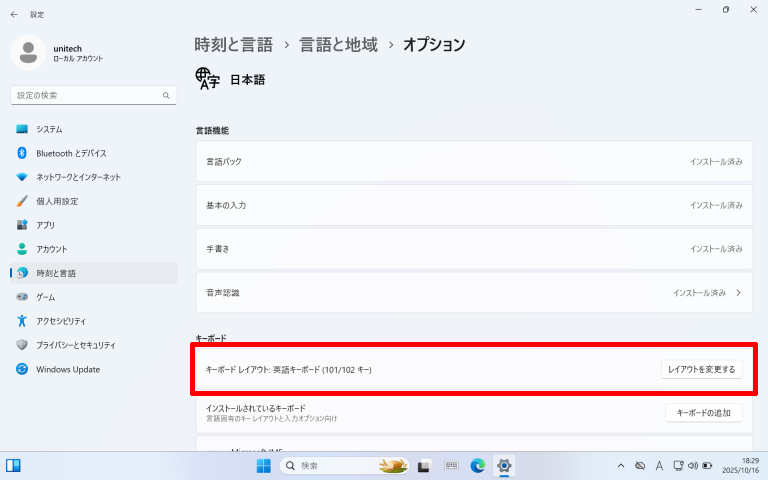Image resolution: width=768 pixels, height=480 pixels.
Task: Launch Microsoft Edge from the taskbar
Action: click(478, 466)
